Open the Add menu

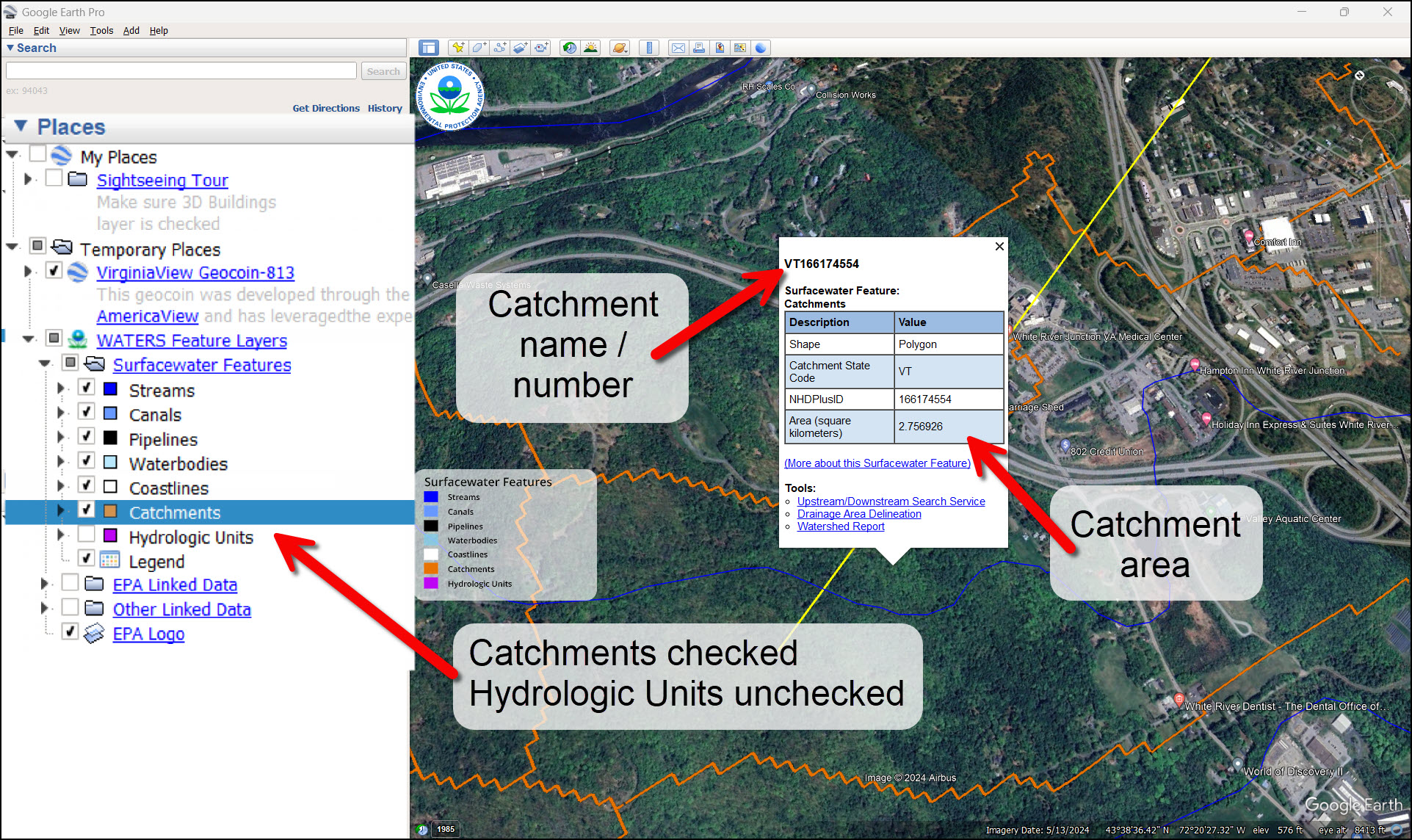pos(131,30)
